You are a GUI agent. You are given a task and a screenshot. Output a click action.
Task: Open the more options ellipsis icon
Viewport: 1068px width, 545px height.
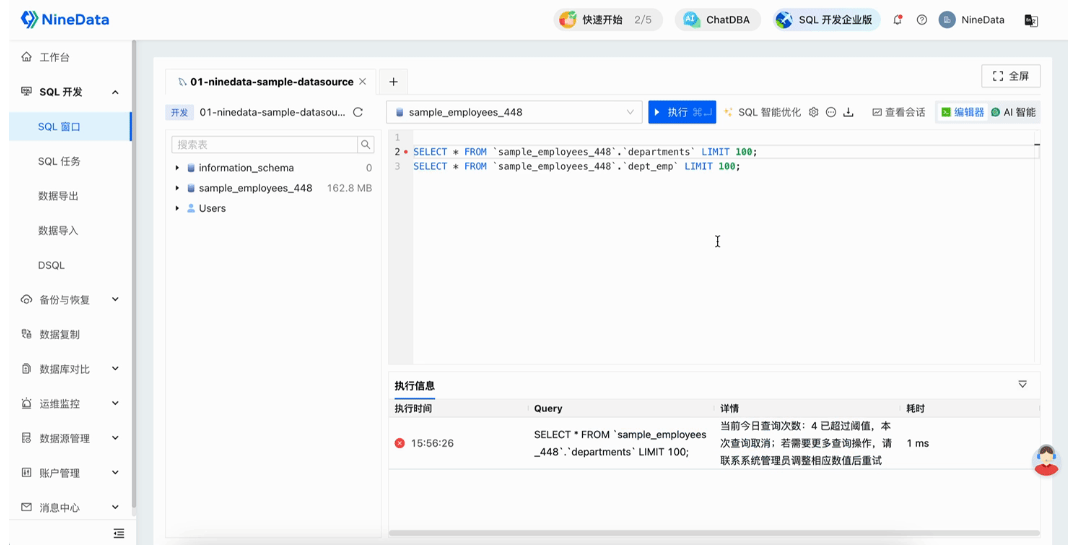tap(831, 112)
